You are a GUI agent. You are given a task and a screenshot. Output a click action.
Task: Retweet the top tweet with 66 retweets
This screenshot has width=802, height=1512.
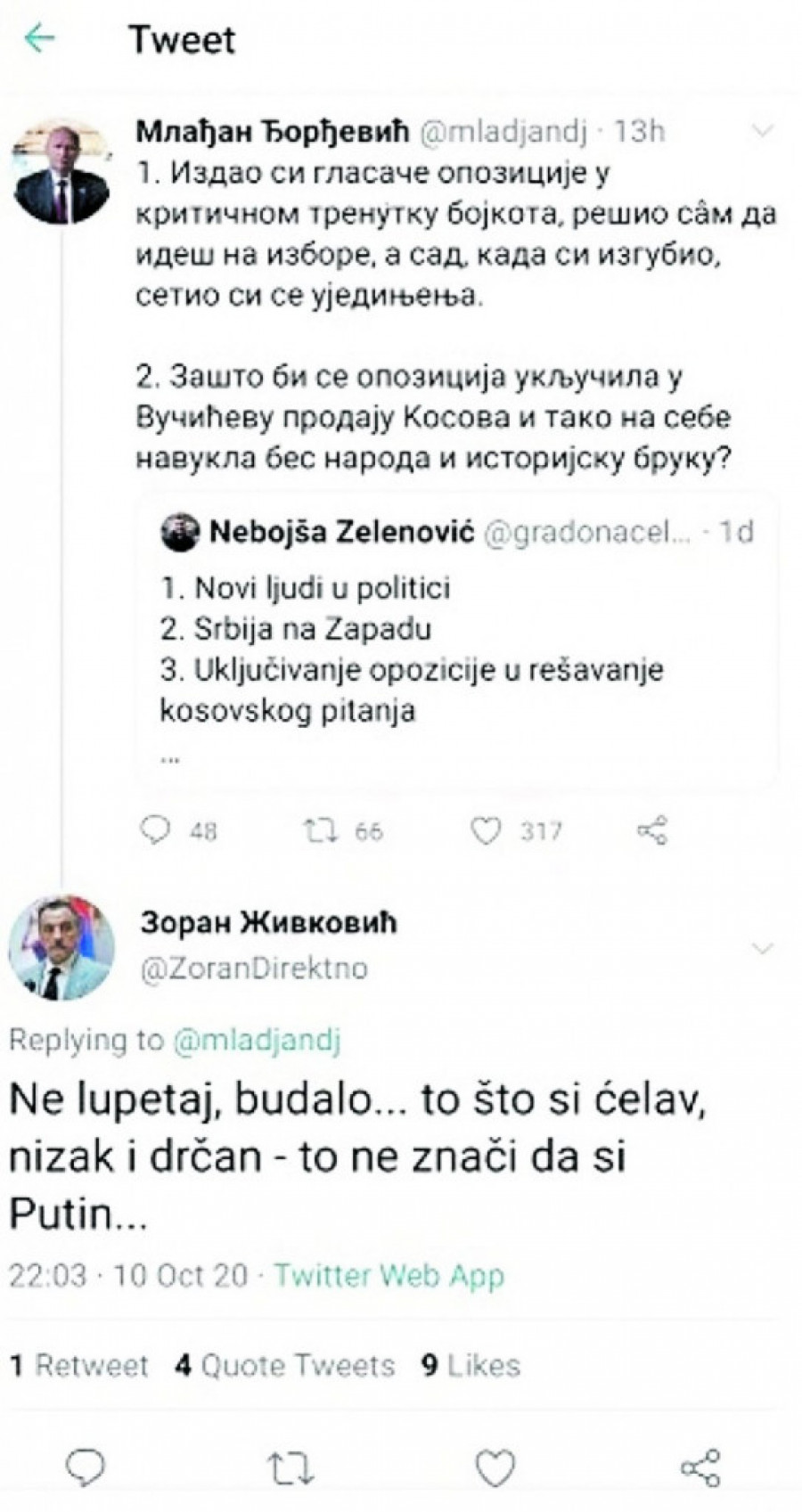pyautogui.click(x=321, y=830)
